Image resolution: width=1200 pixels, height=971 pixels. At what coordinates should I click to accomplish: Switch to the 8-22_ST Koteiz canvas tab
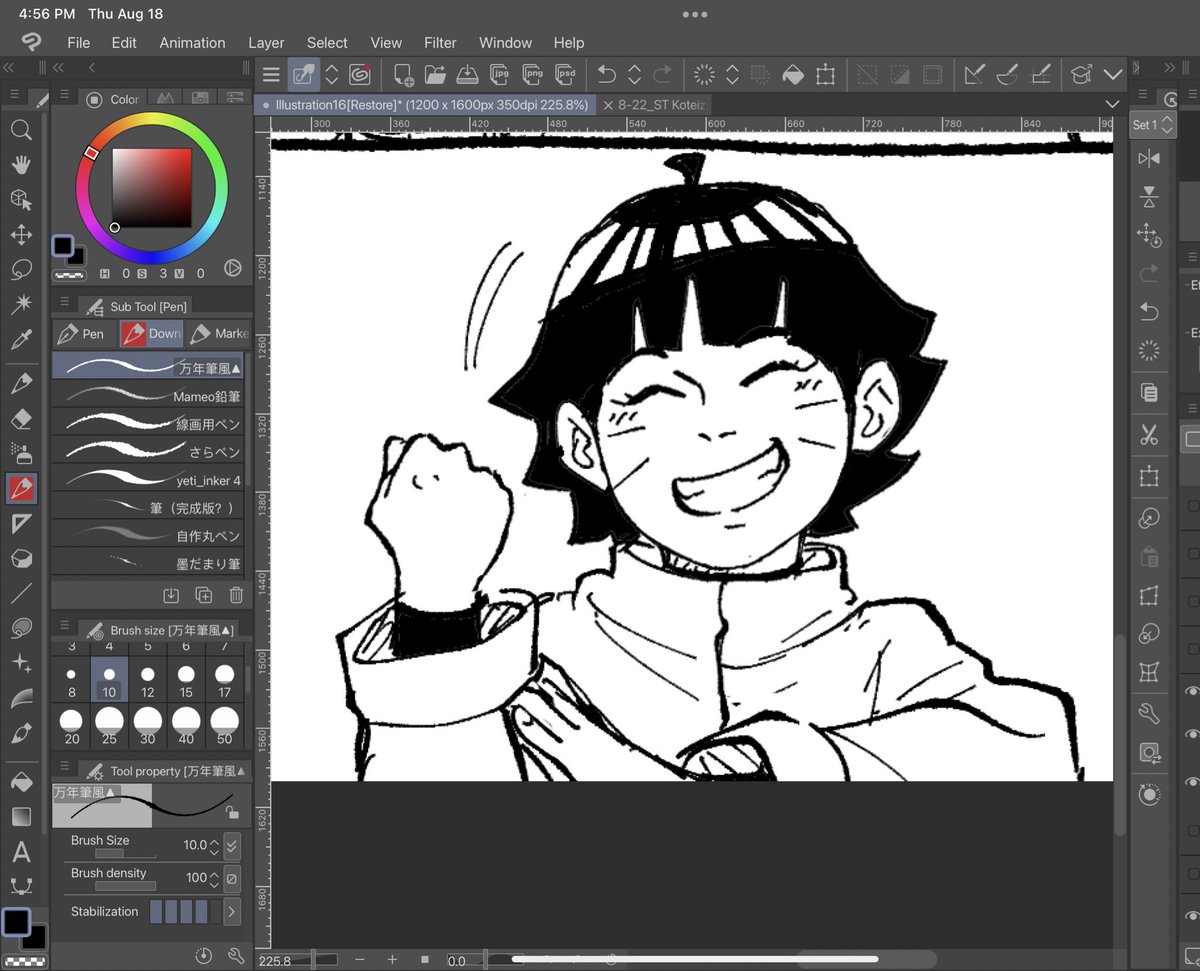coord(656,104)
